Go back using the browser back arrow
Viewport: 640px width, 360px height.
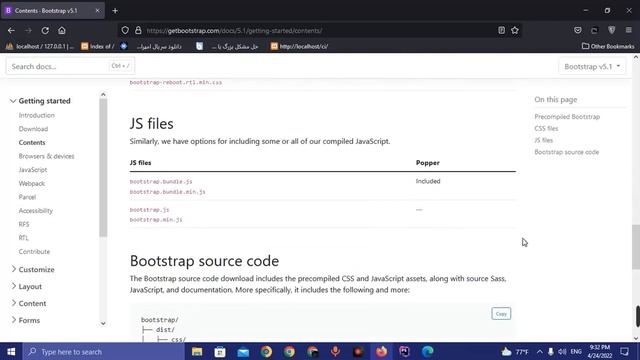point(11,31)
